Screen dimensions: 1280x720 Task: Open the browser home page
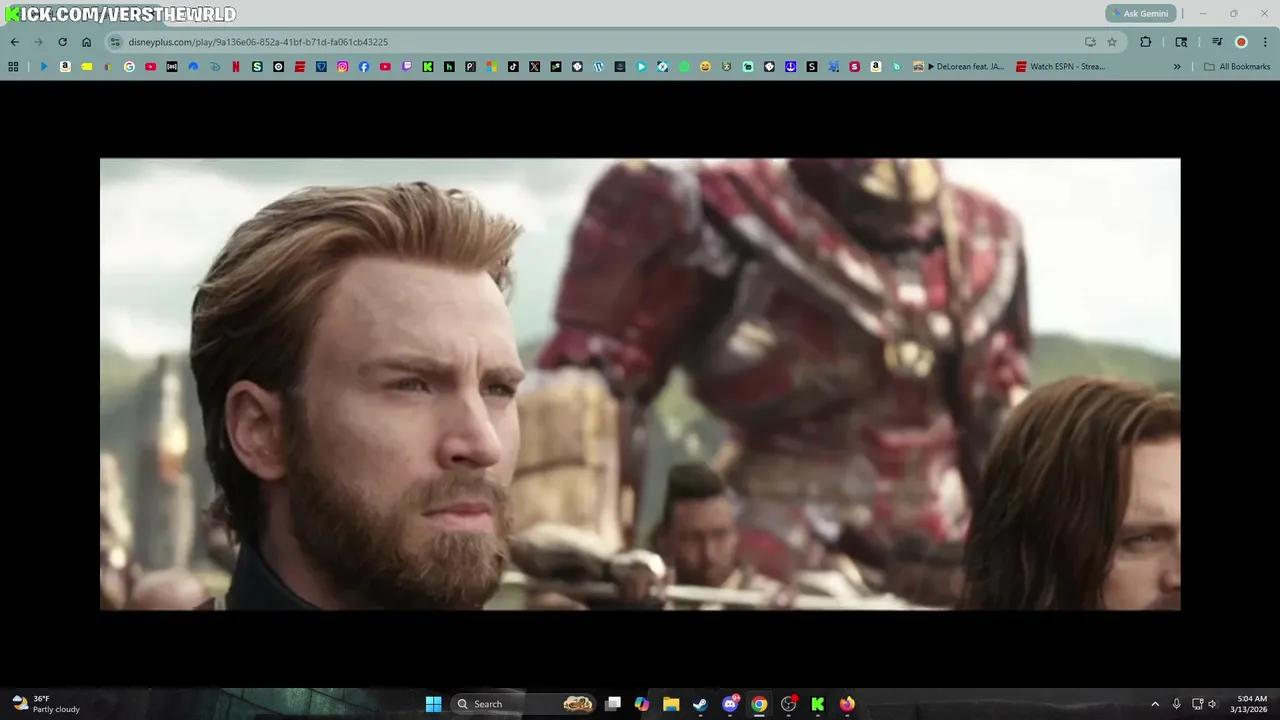click(x=87, y=42)
